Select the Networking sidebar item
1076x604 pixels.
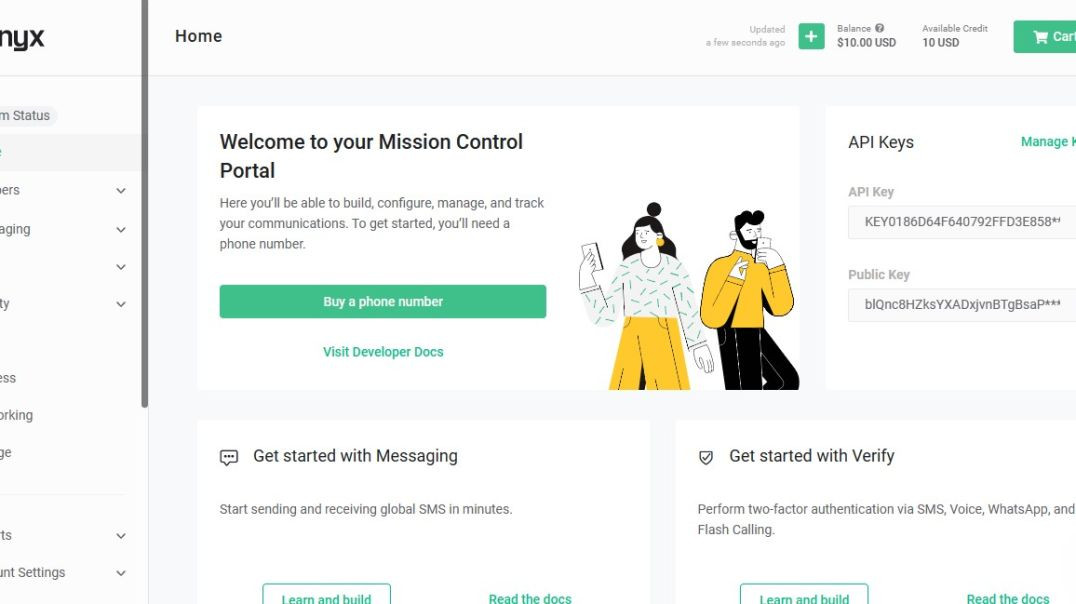(x=16, y=415)
